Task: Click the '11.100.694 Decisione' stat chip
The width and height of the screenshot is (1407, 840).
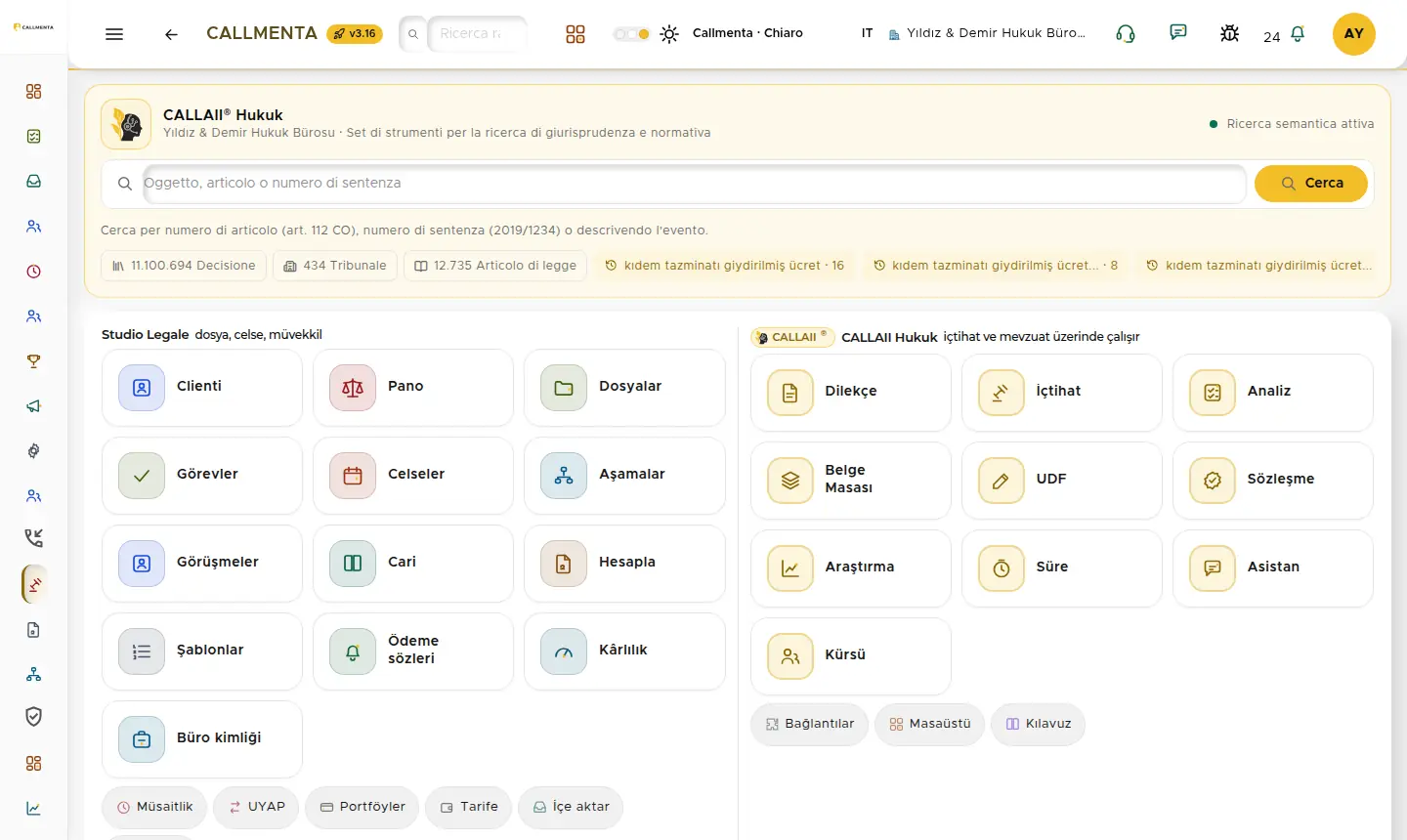Action: pos(184,266)
